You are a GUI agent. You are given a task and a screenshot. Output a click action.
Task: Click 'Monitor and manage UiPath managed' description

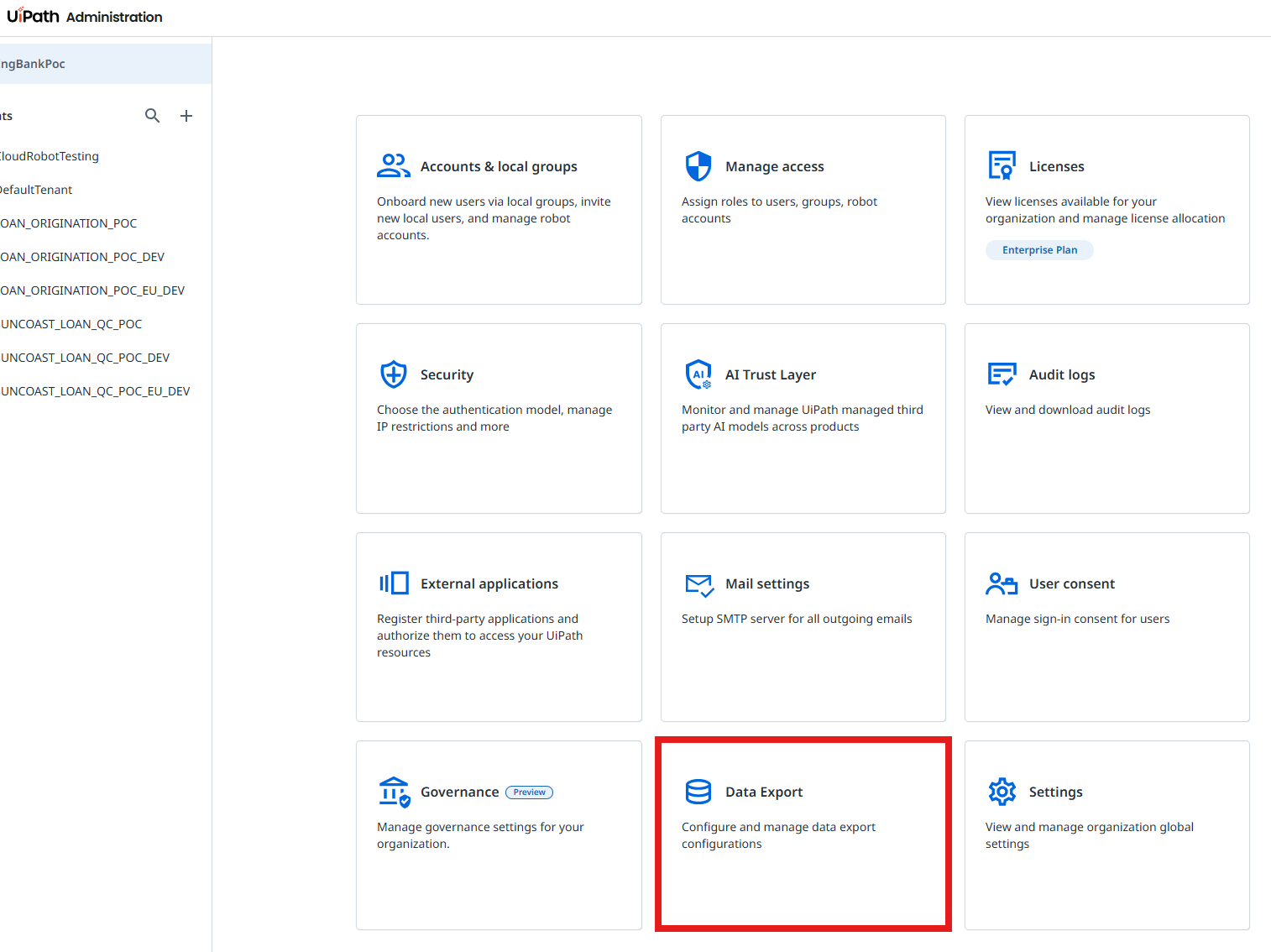pos(802,418)
